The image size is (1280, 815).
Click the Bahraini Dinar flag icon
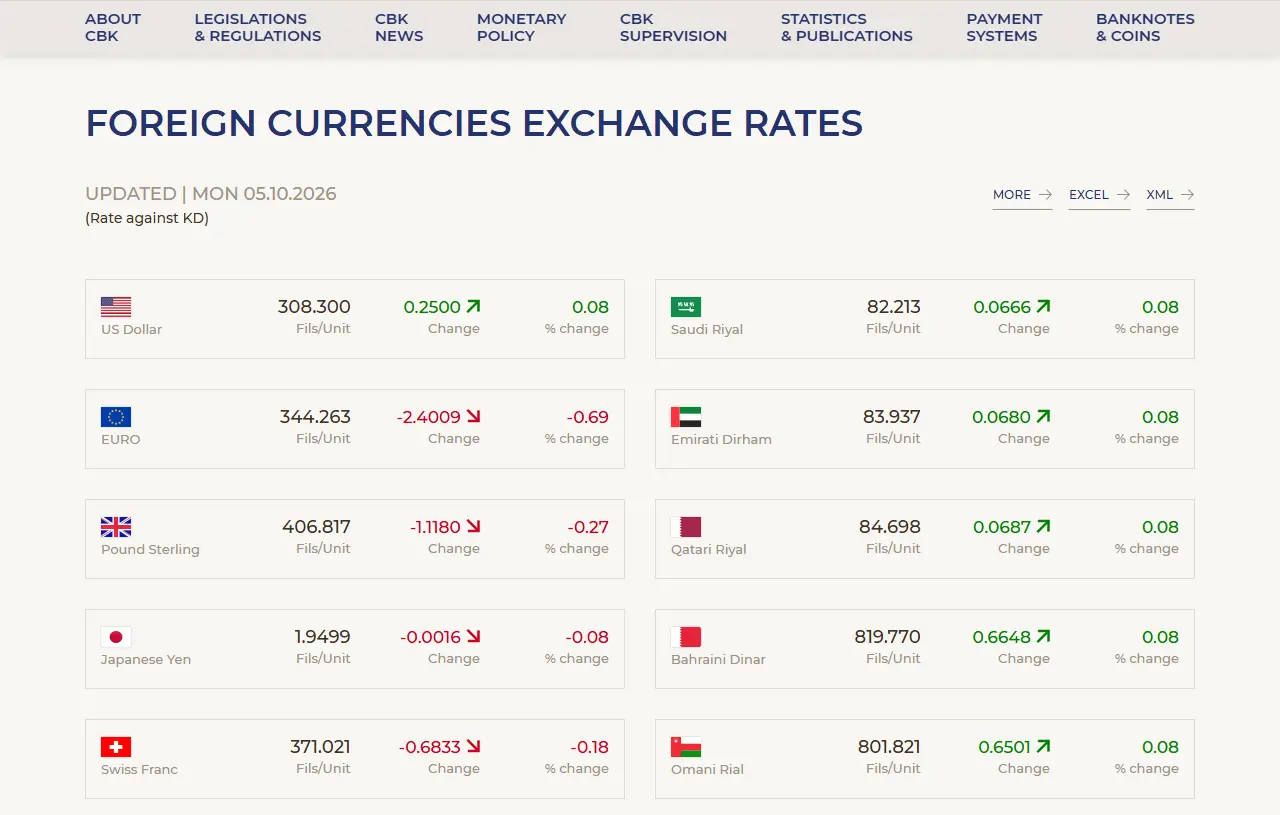(686, 637)
